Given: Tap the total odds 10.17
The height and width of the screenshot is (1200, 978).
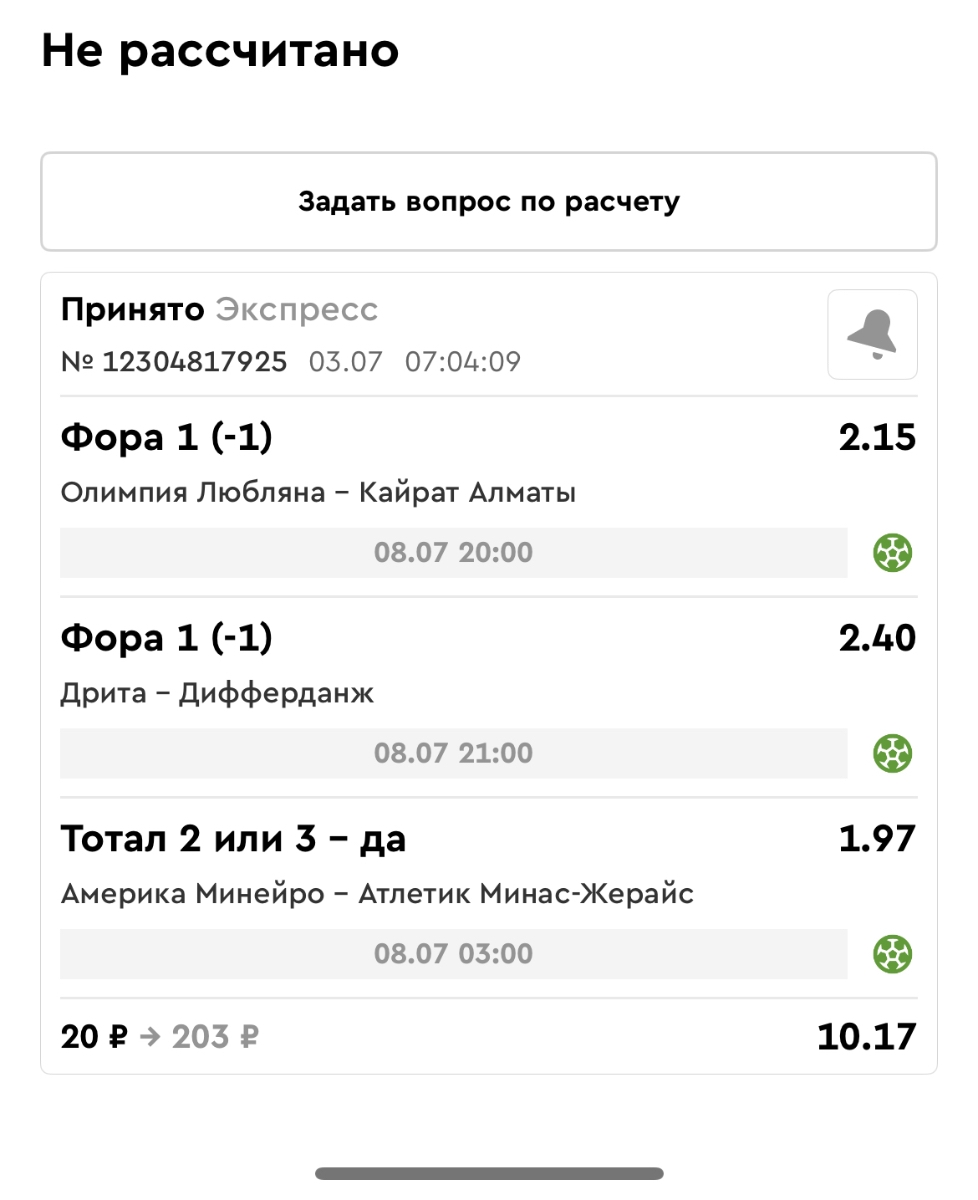Looking at the screenshot, I should click(x=866, y=1037).
